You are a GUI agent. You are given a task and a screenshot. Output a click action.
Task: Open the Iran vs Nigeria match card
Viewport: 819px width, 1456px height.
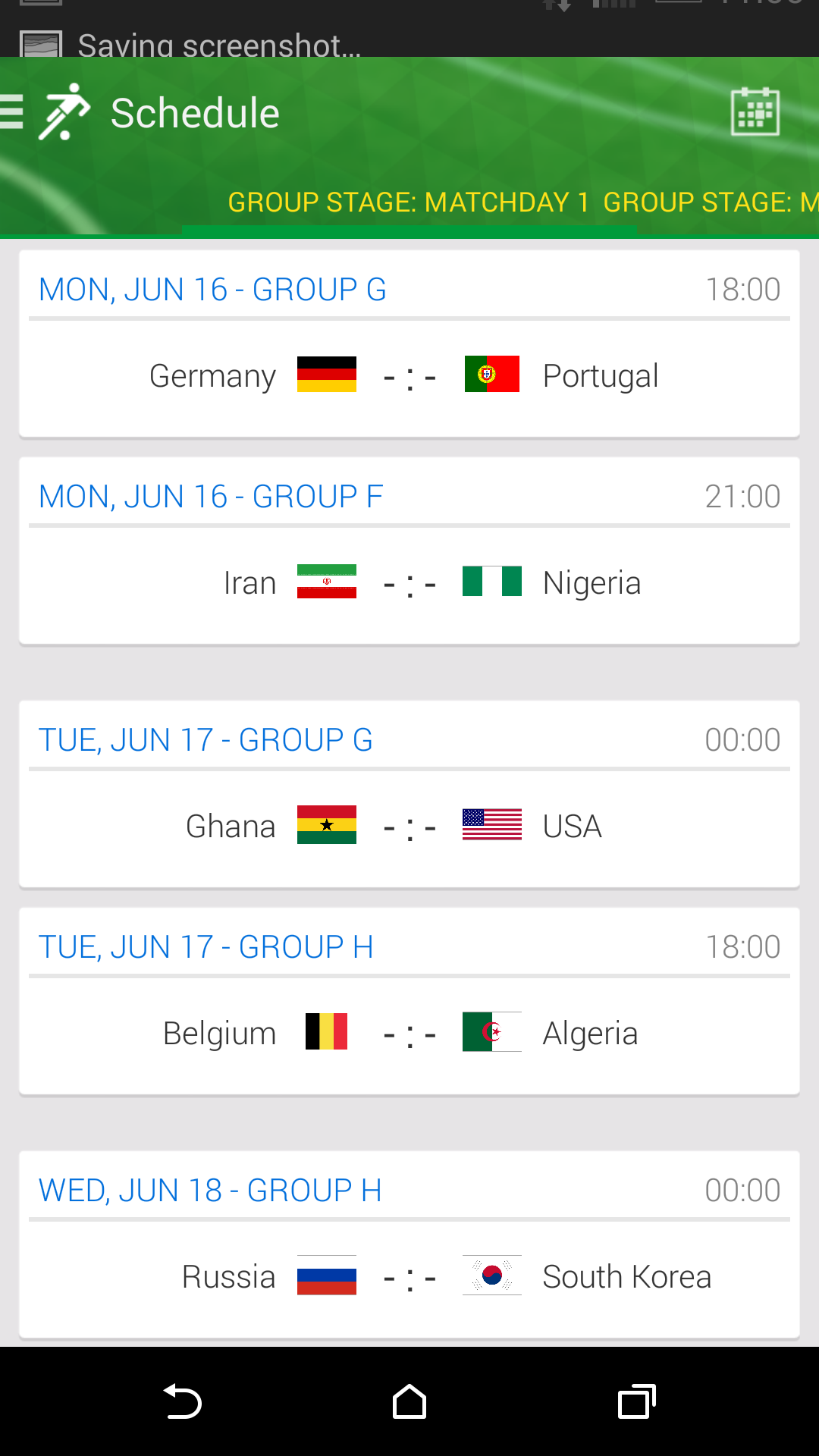pos(409,584)
